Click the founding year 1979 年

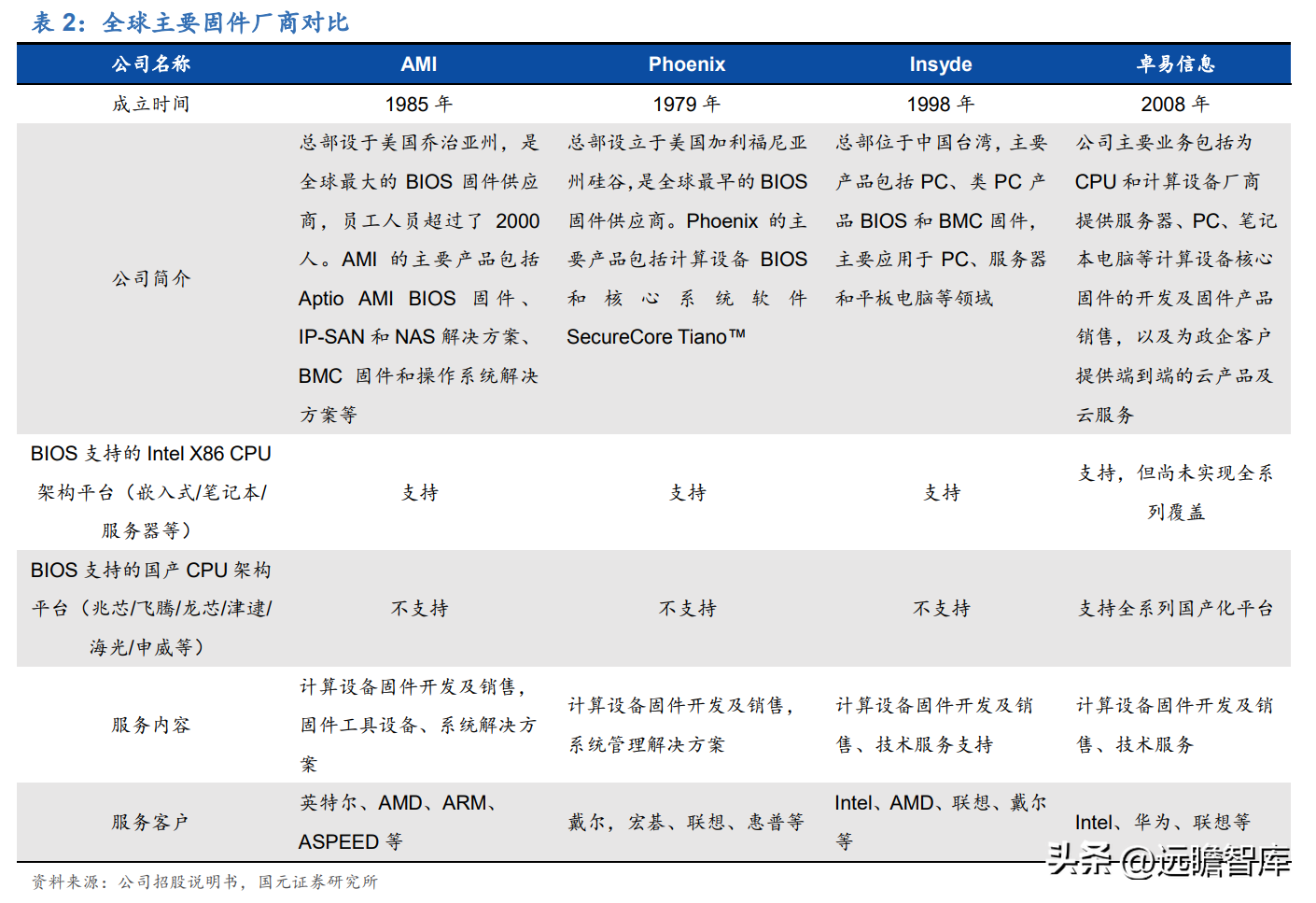tap(687, 104)
